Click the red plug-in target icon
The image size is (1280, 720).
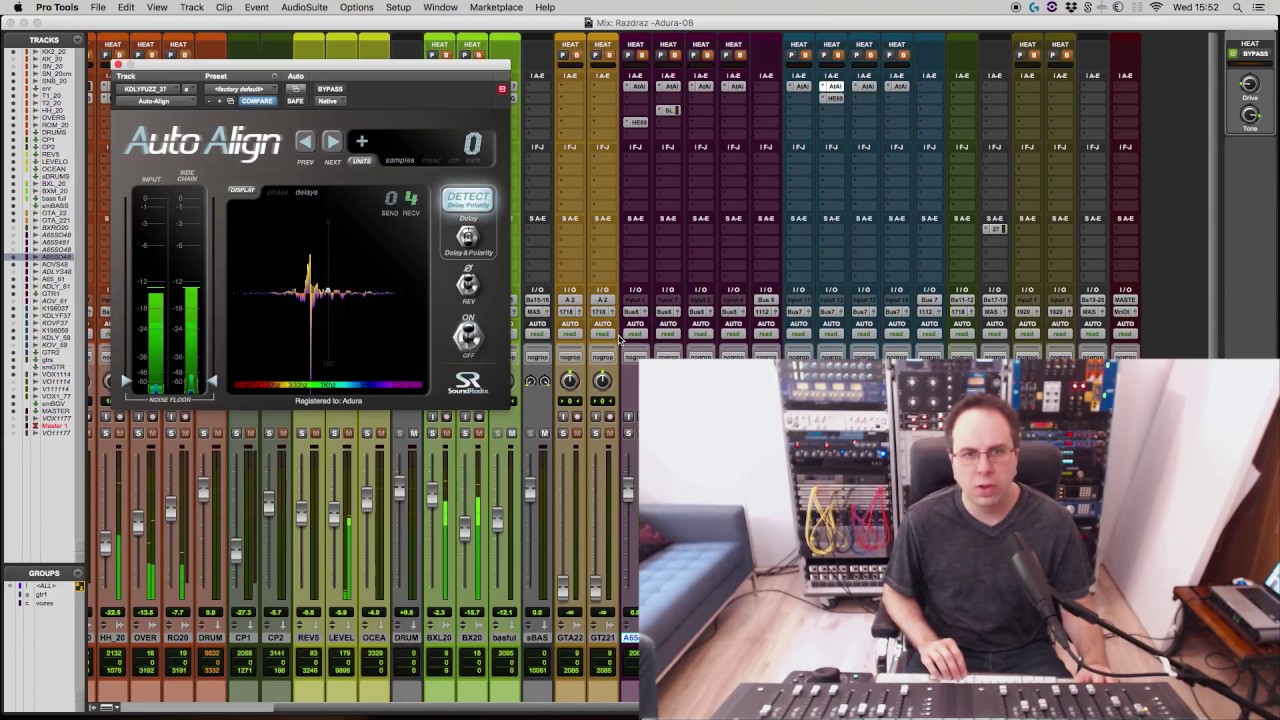(502, 89)
